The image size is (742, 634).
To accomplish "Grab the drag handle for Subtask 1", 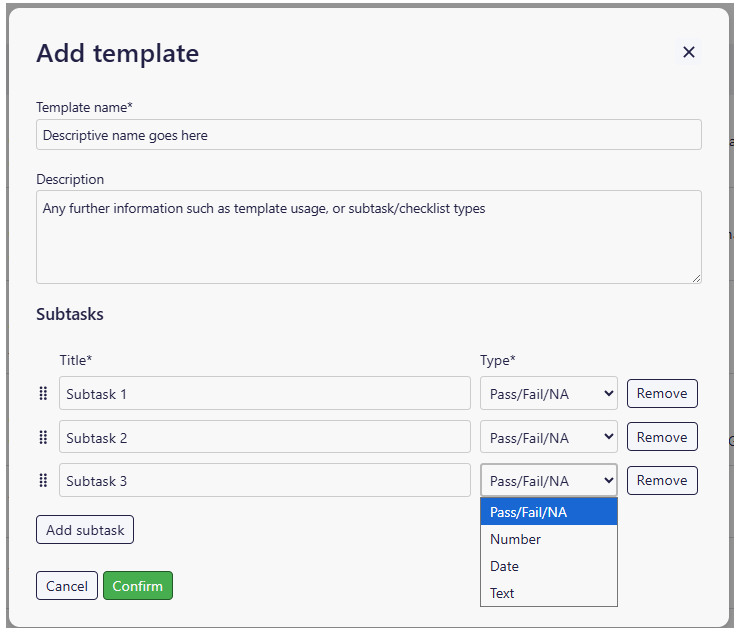I will 43,394.
